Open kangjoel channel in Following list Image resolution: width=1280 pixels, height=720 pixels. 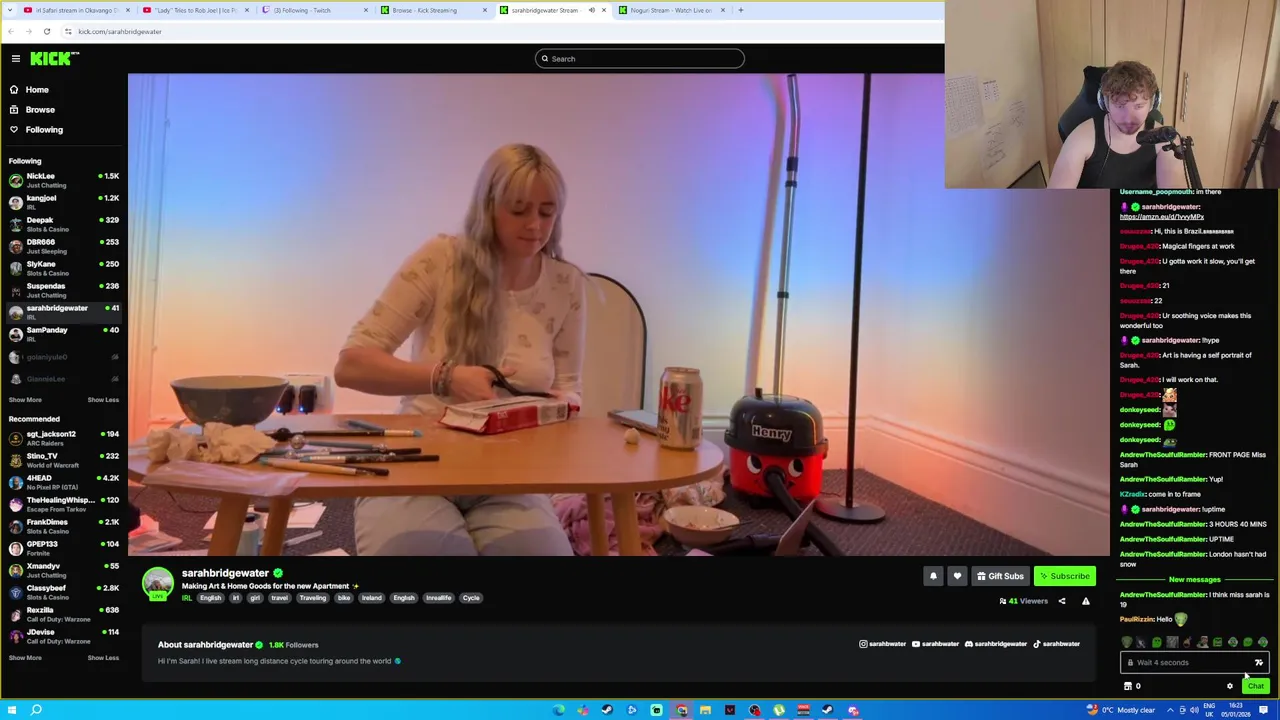[63, 202]
